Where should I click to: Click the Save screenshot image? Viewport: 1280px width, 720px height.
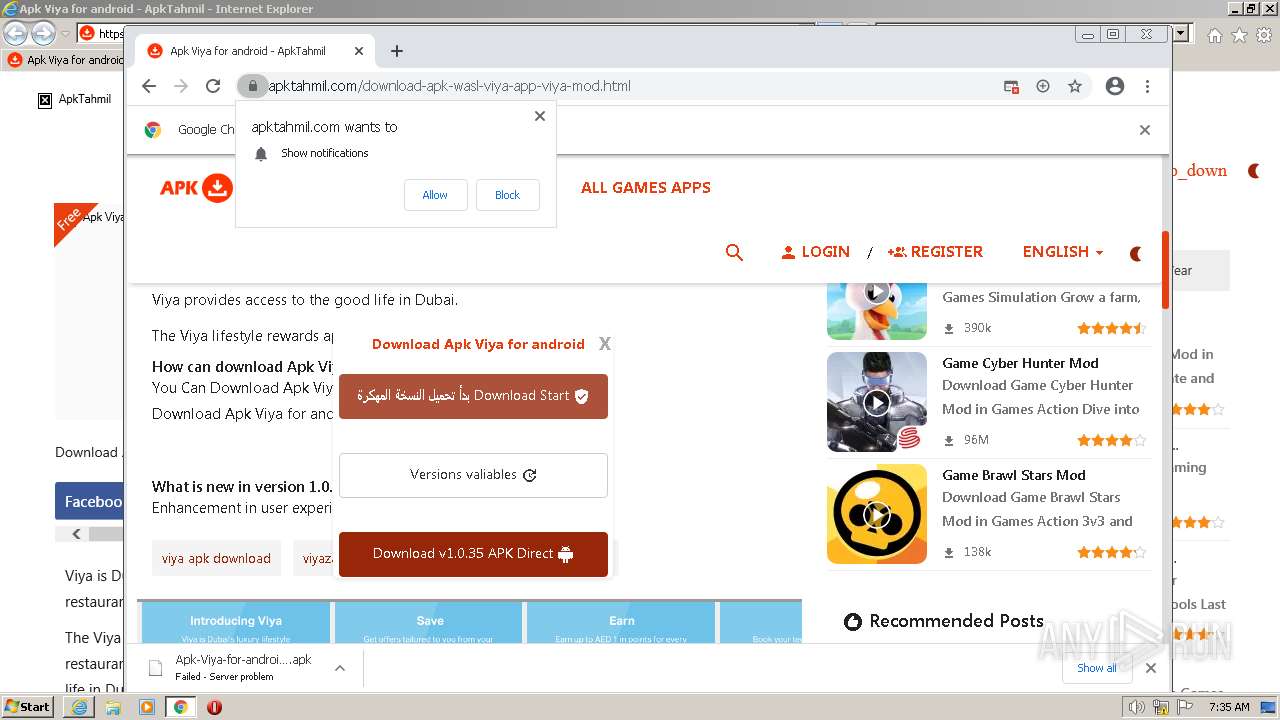click(430, 621)
